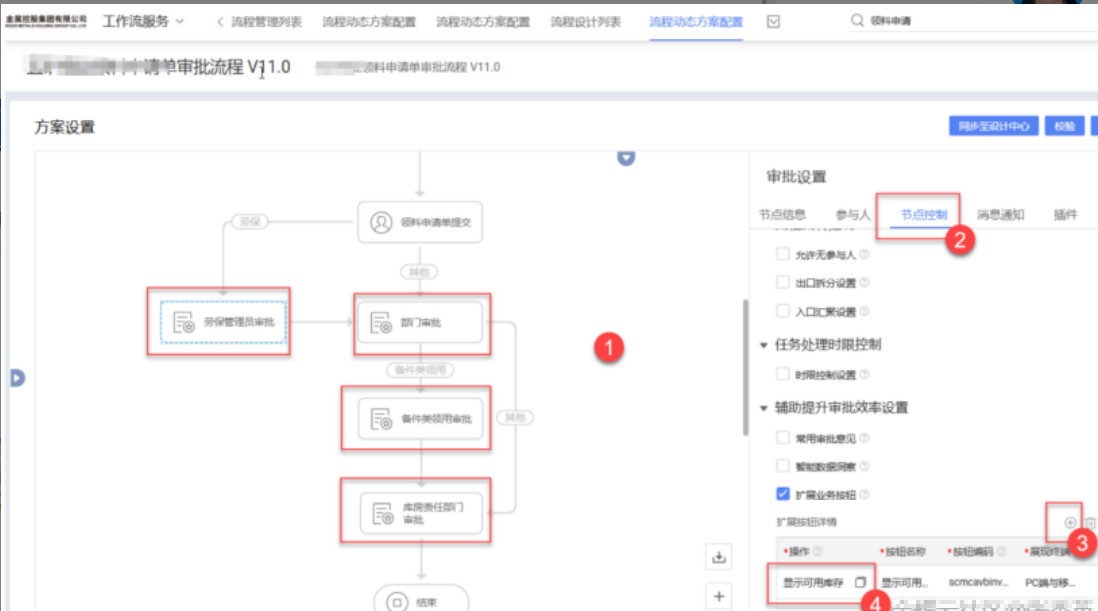This screenshot has width=1098, height=611.
Task: Click the copy icon in 显示可用库存 cell
Action: tap(860, 583)
